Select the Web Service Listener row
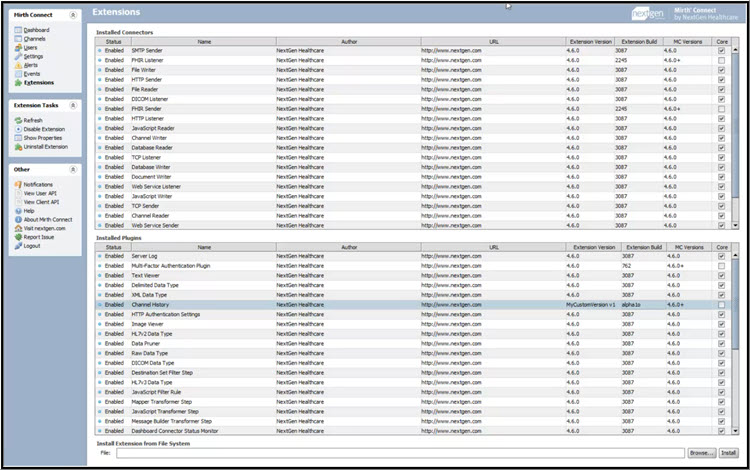 [x=413, y=186]
